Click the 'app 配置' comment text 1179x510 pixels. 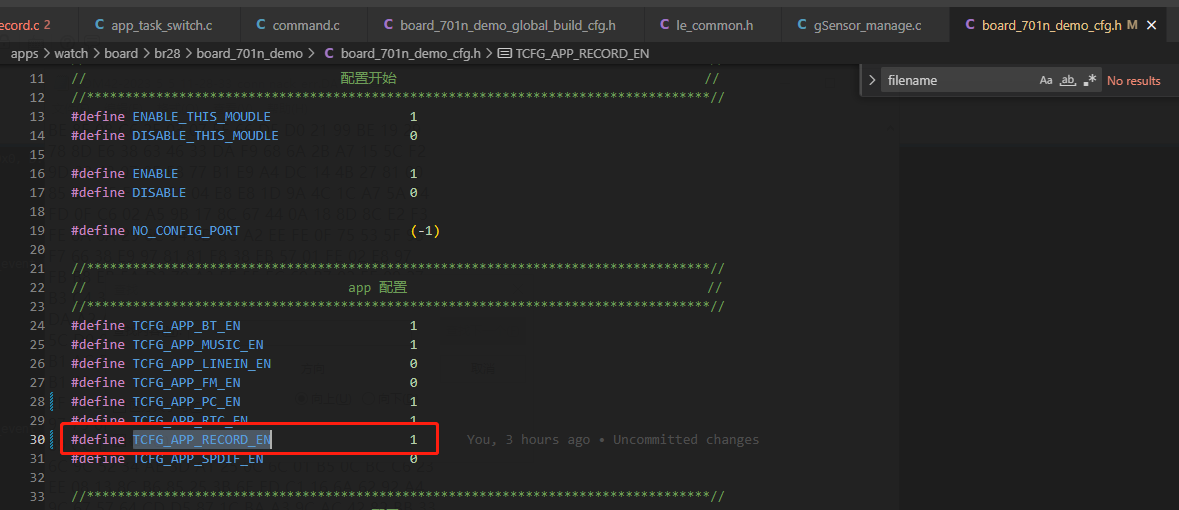coord(377,287)
